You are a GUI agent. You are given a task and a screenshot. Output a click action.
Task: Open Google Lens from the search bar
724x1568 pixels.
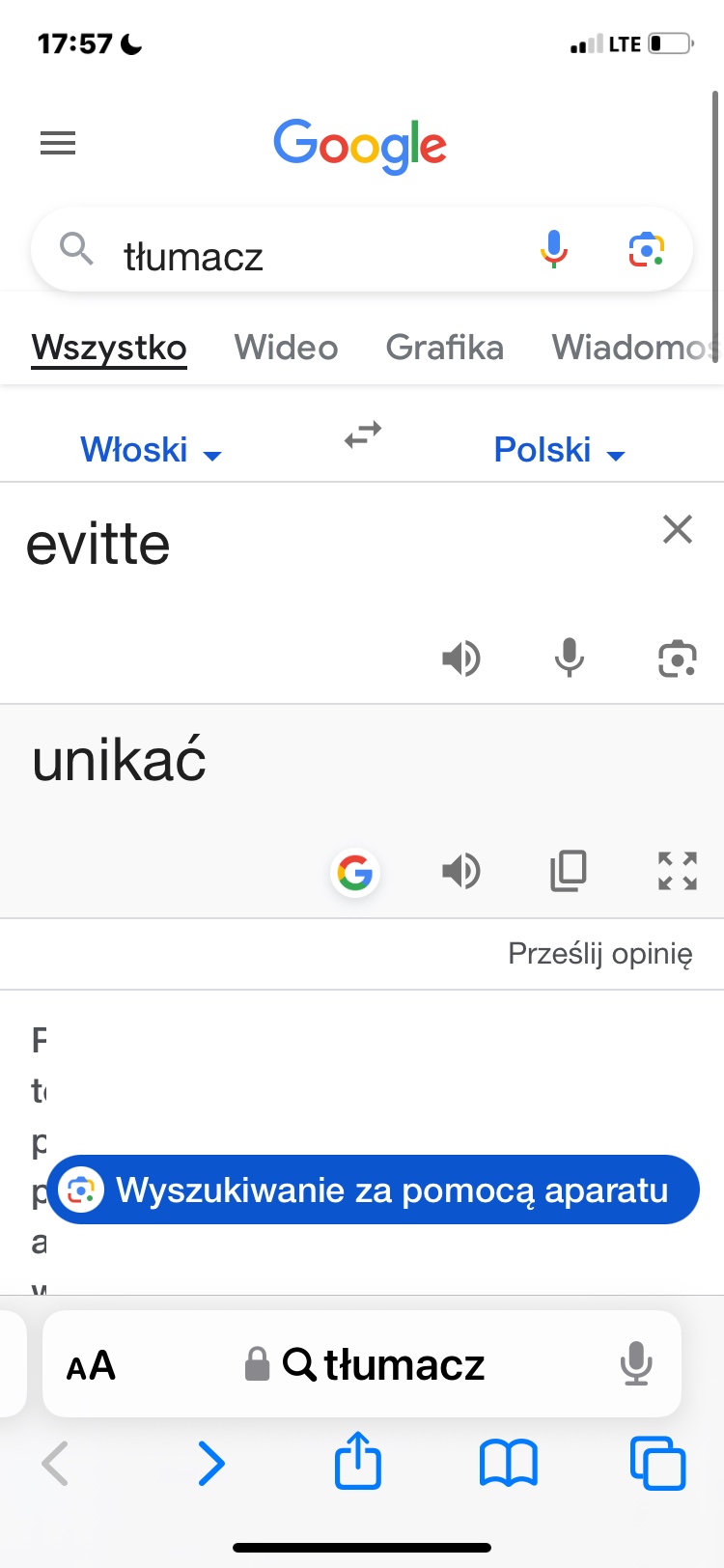[x=647, y=249]
